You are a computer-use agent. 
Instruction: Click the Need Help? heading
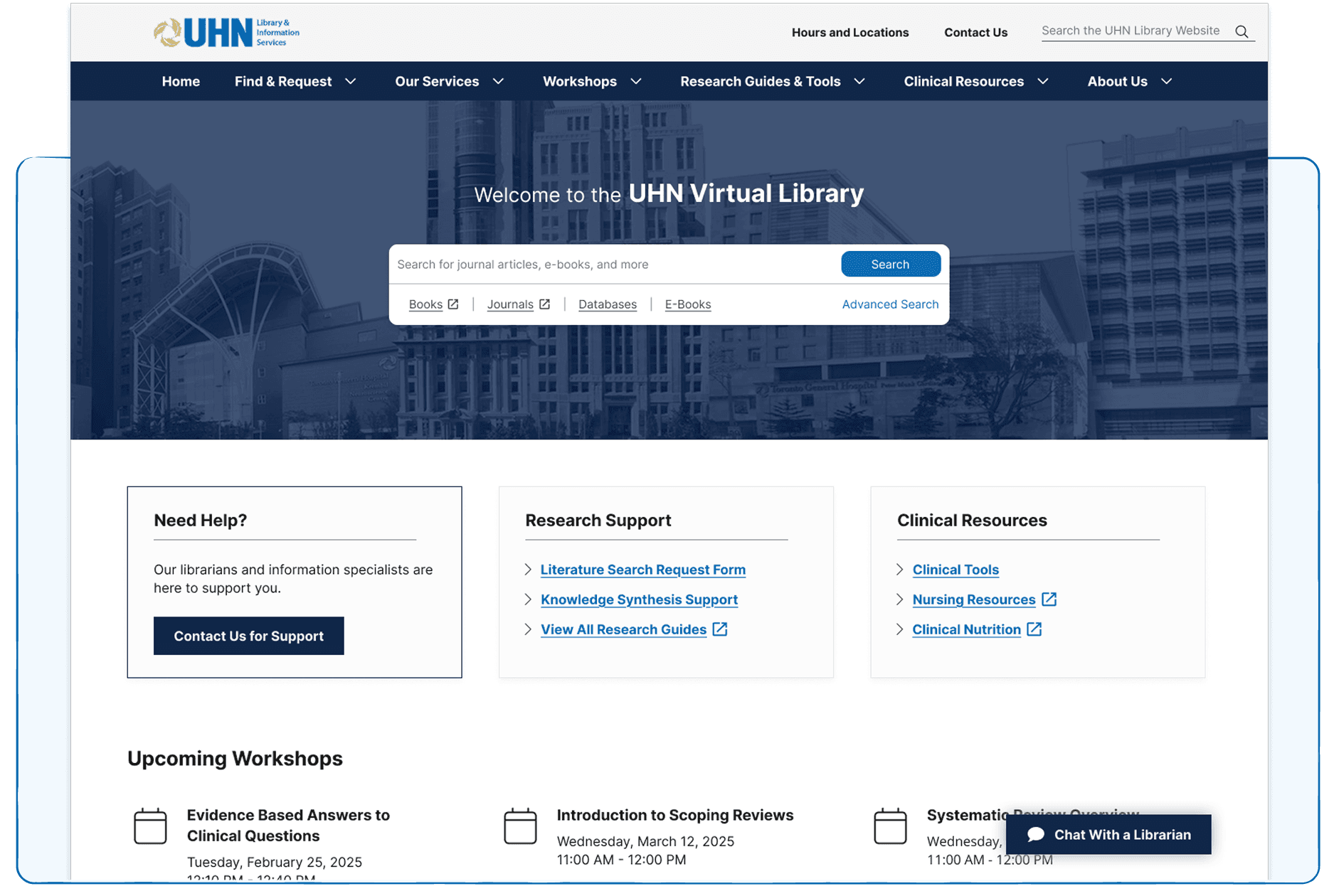pos(201,520)
